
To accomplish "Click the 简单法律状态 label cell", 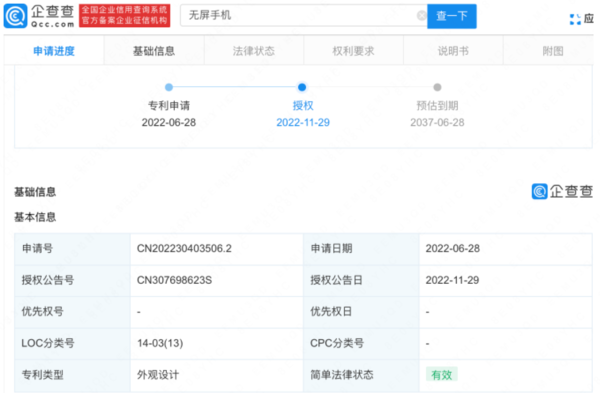I will pyautogui.click(x=361, y=375).
